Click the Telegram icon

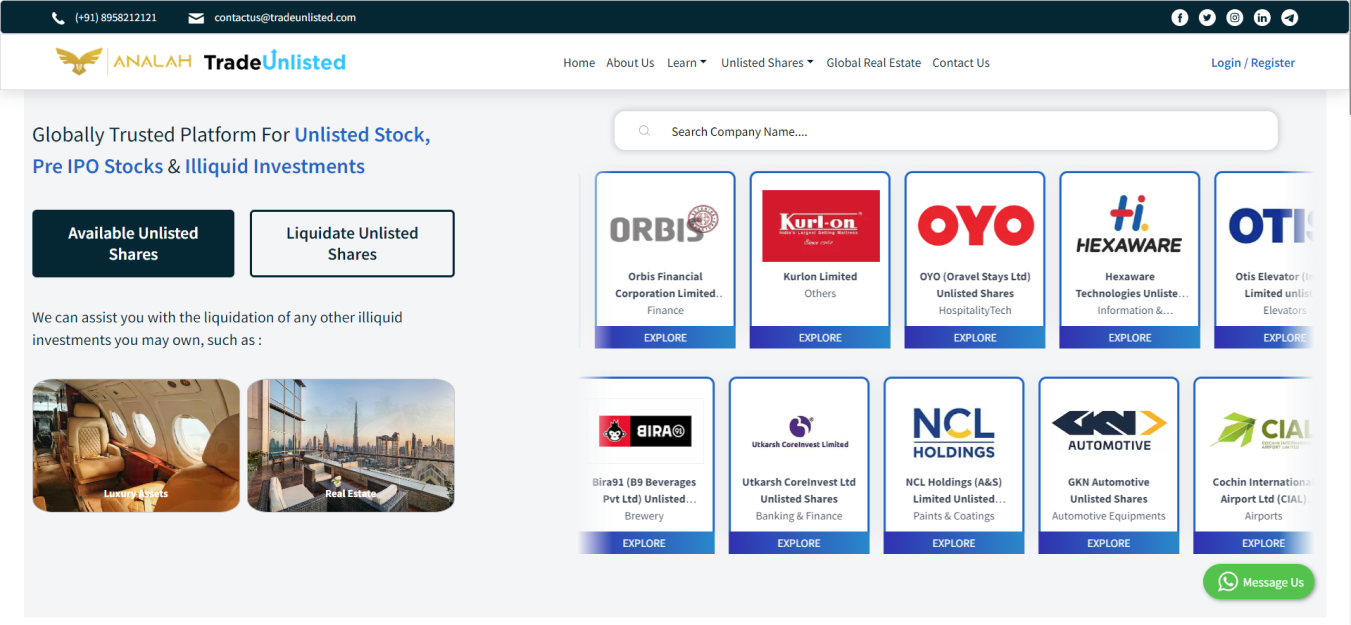pos(1289,17)
